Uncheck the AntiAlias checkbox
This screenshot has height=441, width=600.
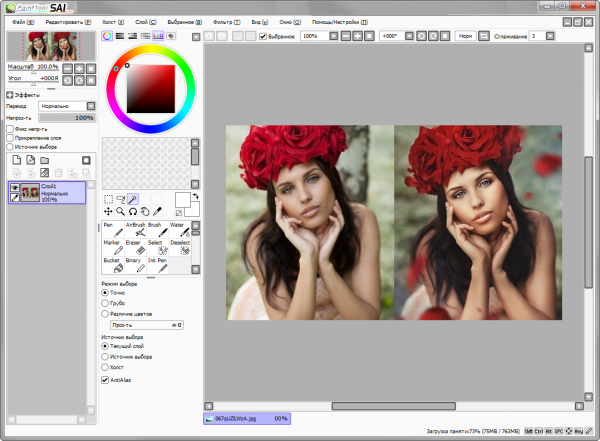105,380
